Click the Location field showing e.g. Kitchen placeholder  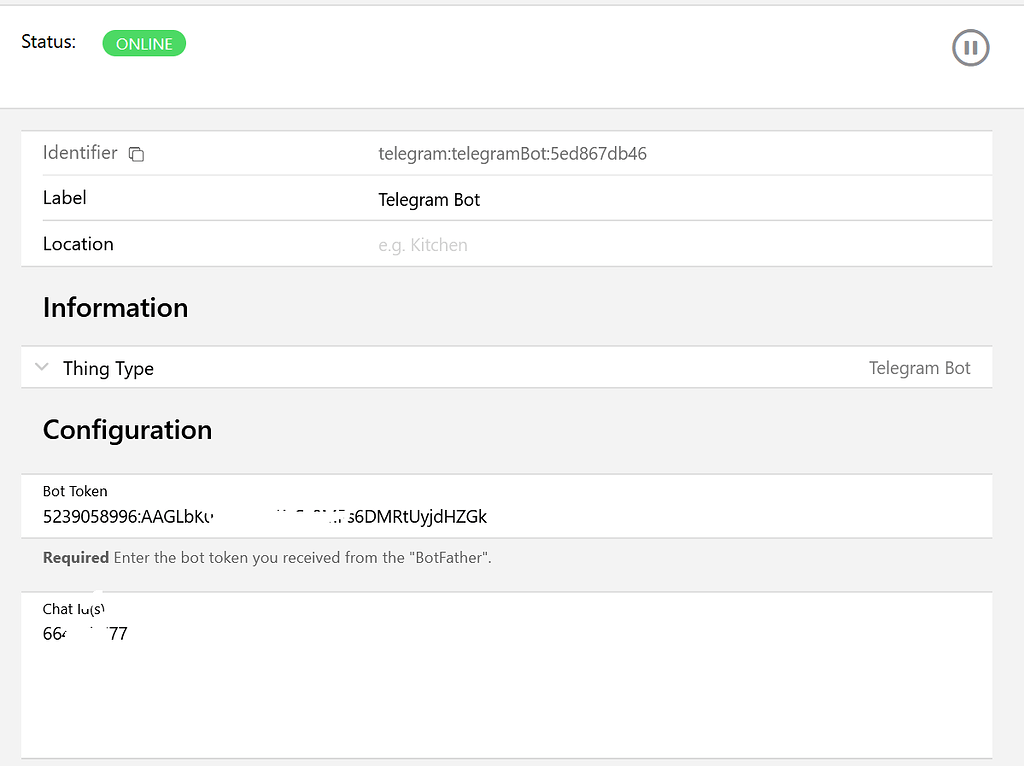(x=423, y=243)
